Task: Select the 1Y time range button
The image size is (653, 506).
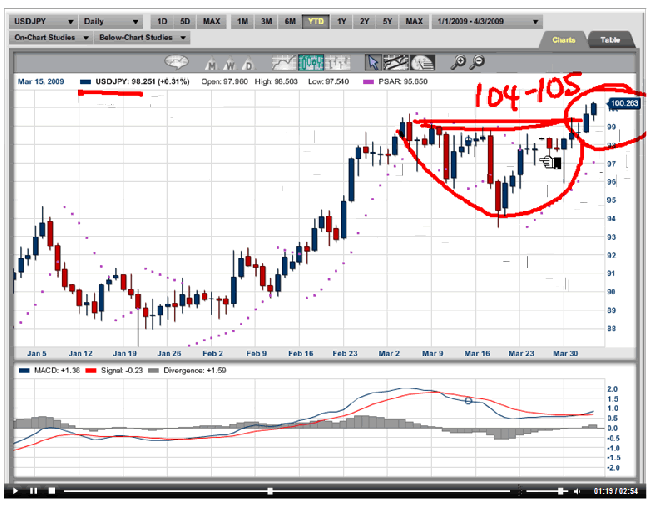Action: pyautogui.click(x=342, y=21)
